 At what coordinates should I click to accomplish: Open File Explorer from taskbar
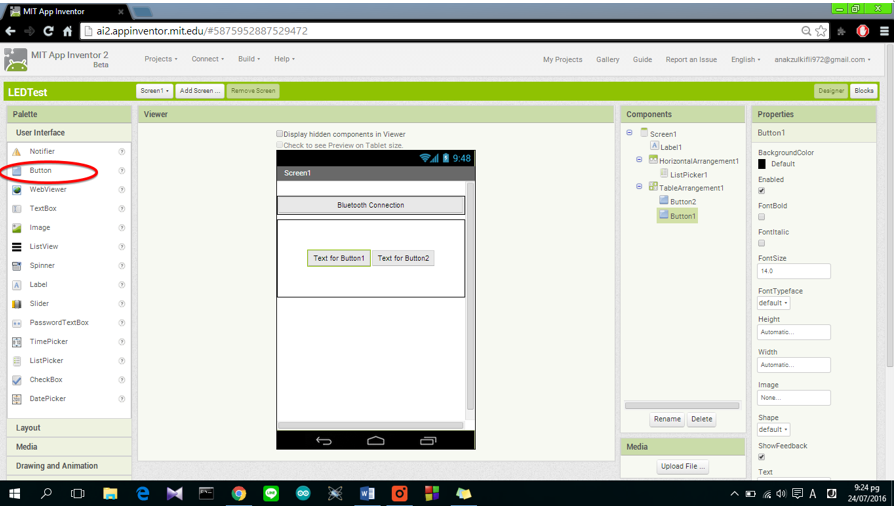point(110,494)
